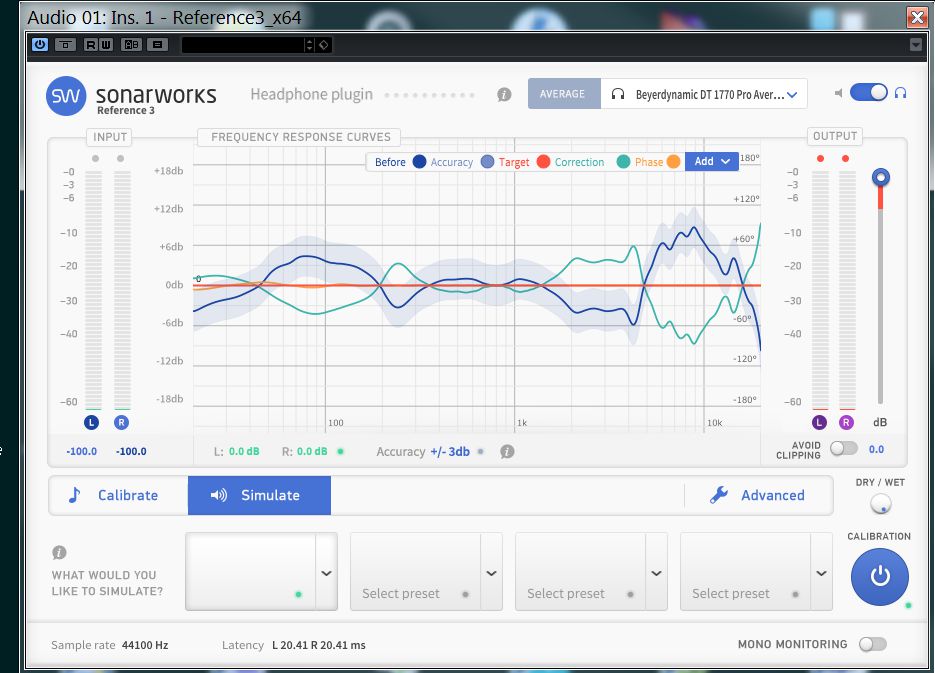The height and width of the screenshot is (673, 935).
Task: Enable Read automation (R) button
Action: [x=90, y=45]
